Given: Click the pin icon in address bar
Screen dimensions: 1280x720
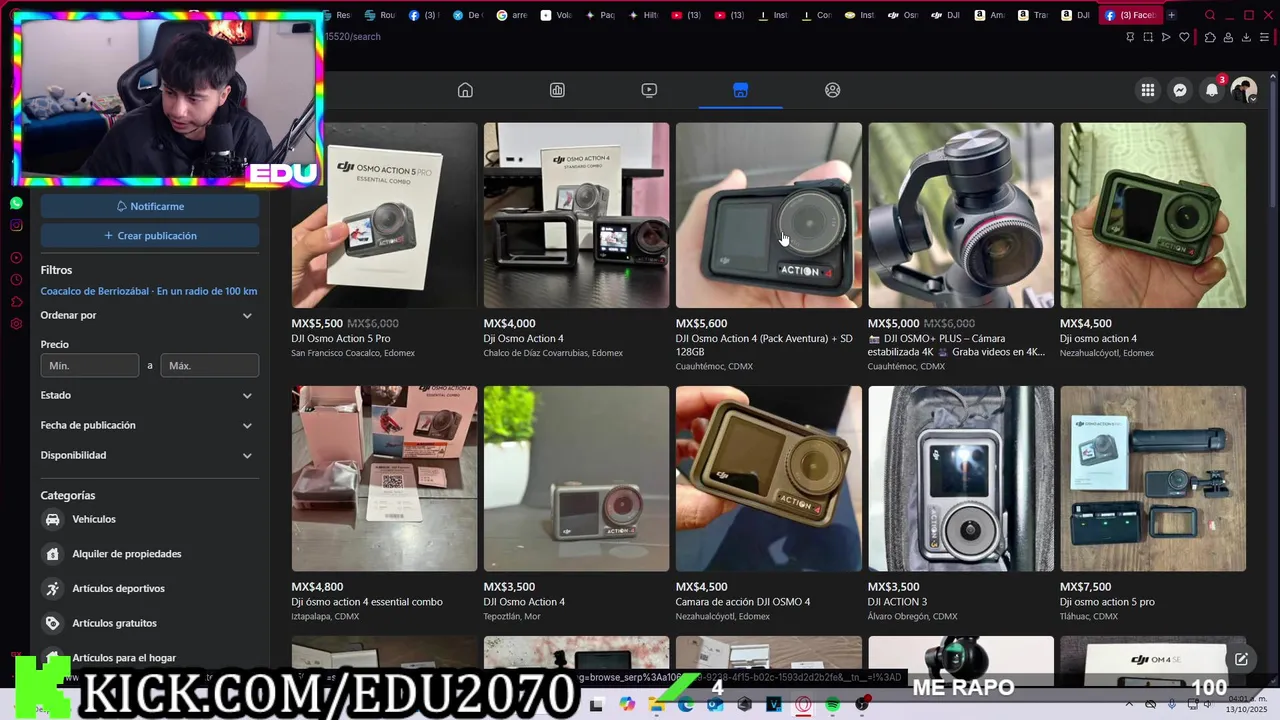Looking at the screenshot, I should pyautogui.click(x=1130, y=37).
